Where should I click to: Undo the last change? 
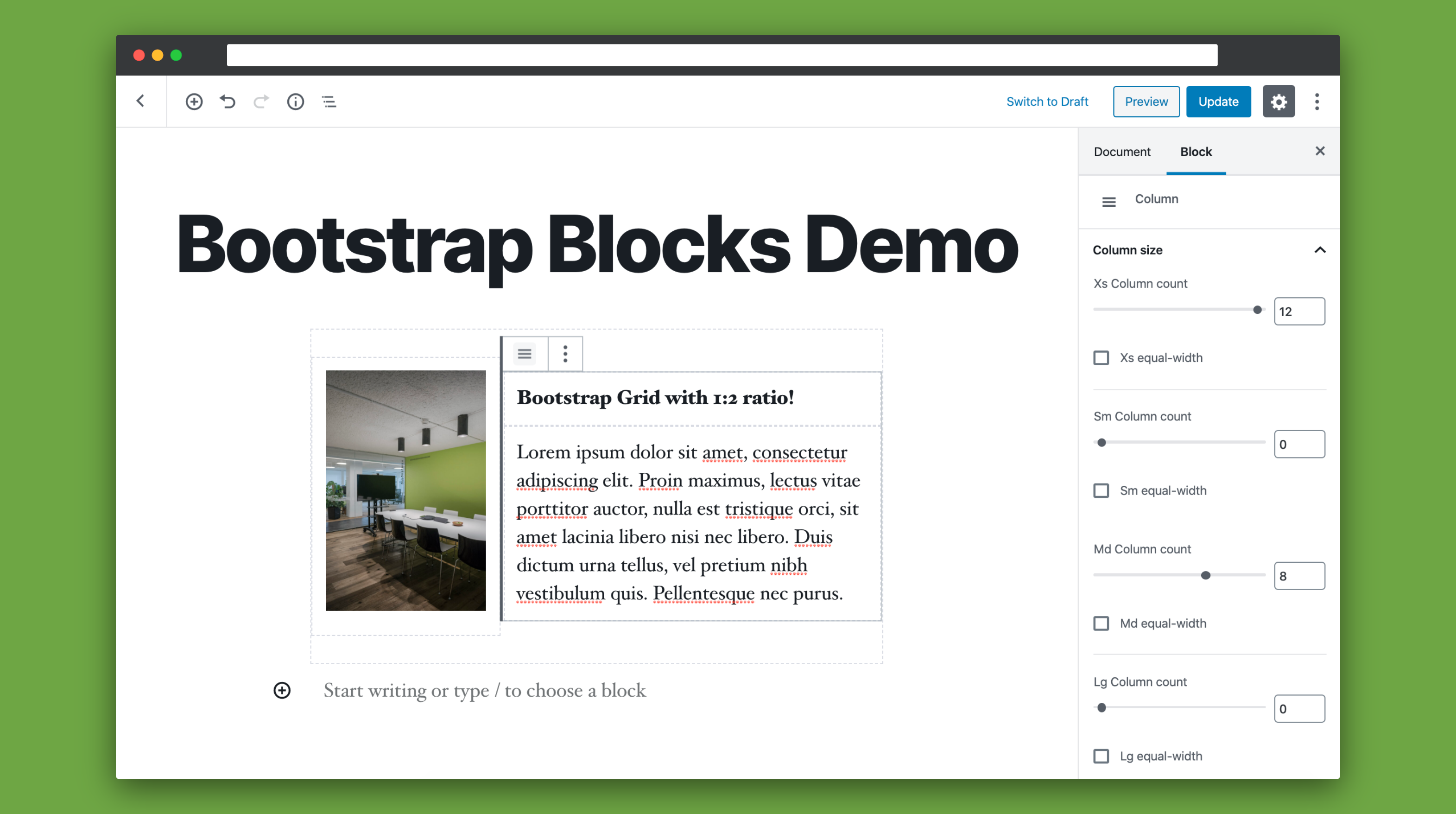(228, 102)
